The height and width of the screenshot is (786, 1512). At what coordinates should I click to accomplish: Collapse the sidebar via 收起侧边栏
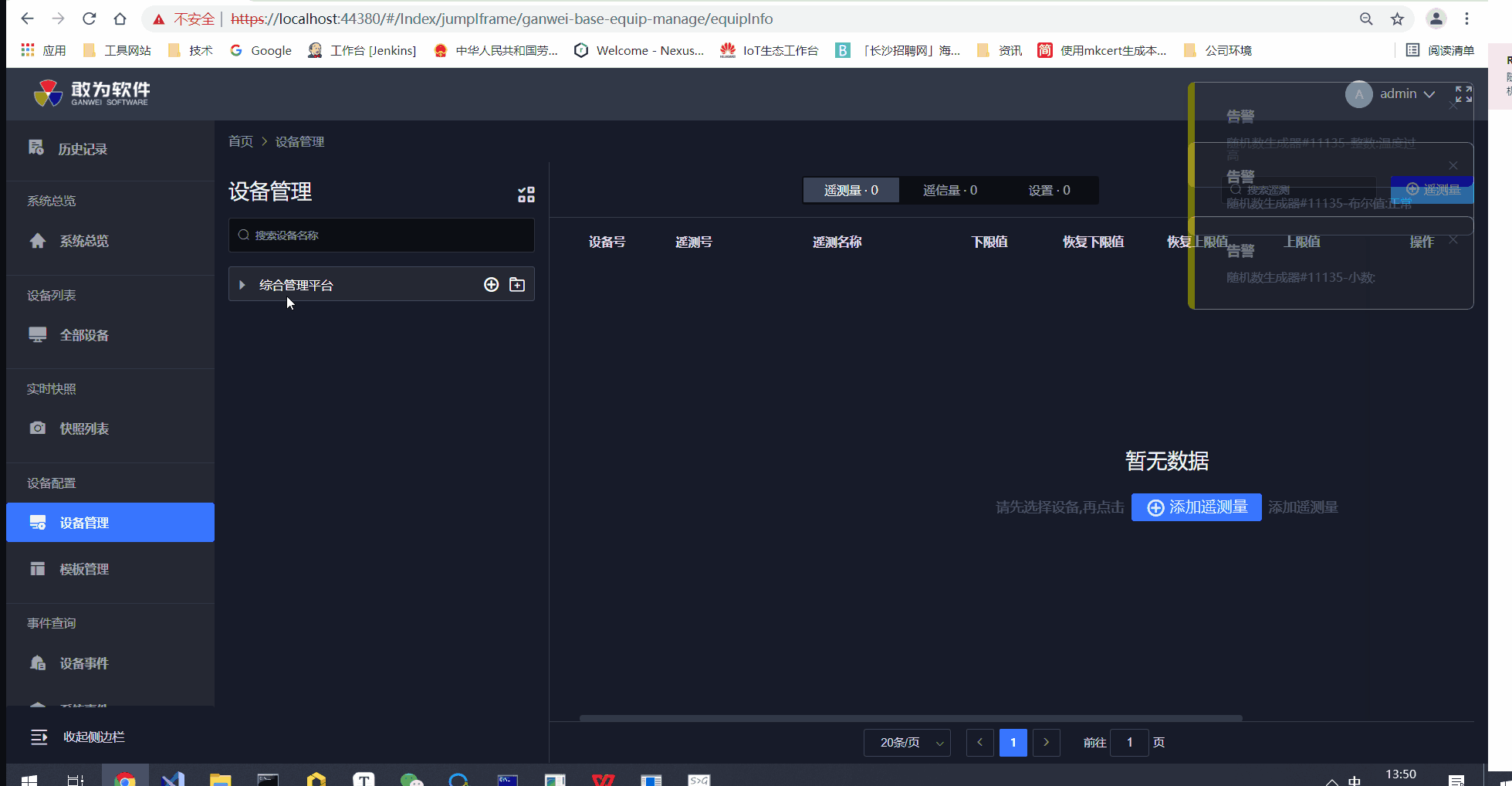[x=78, y=737]
